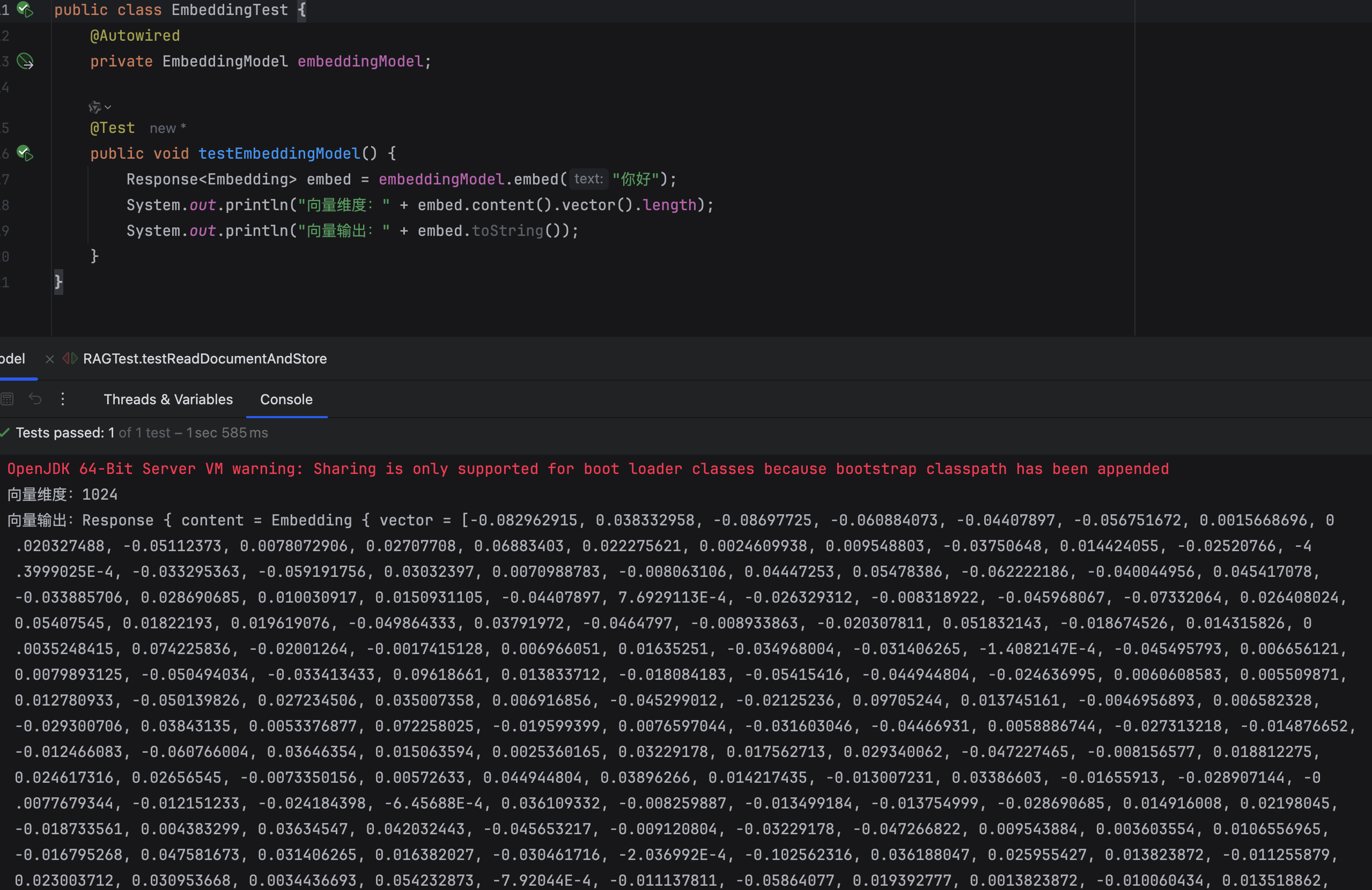Click the restore layout arrow icon
The width and height of the screenshot is (1372, 890).
pyautogui.click(x=35, y=399)
